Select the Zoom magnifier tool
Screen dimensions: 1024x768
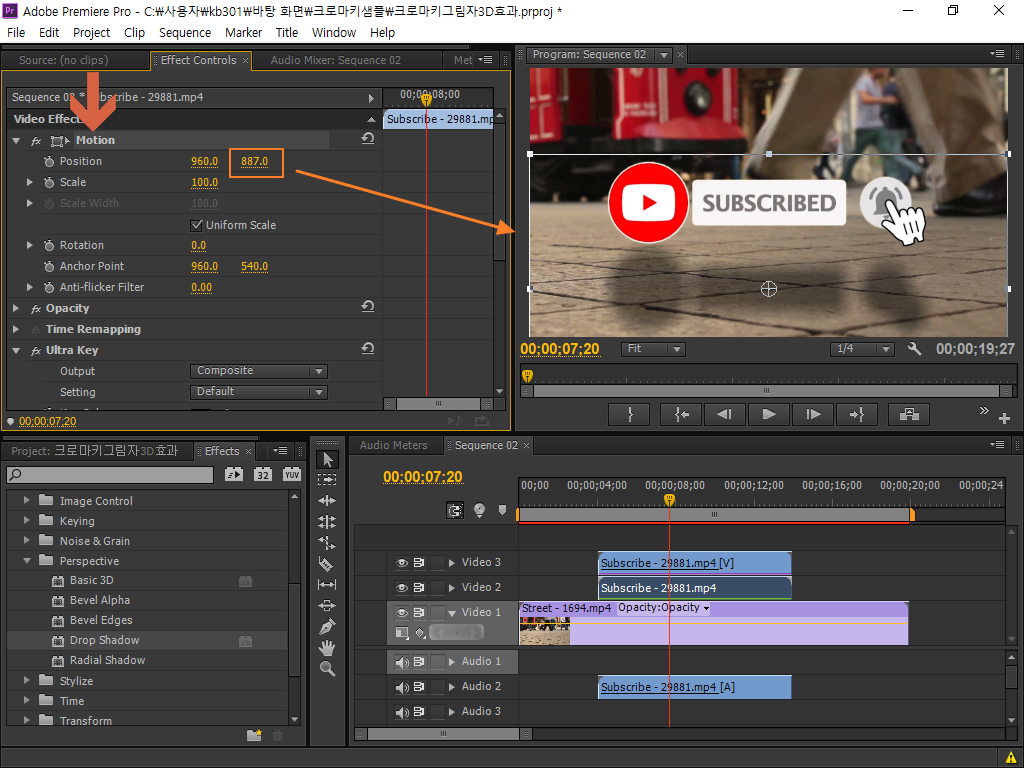pyautogui.click(x=327, y=669)
